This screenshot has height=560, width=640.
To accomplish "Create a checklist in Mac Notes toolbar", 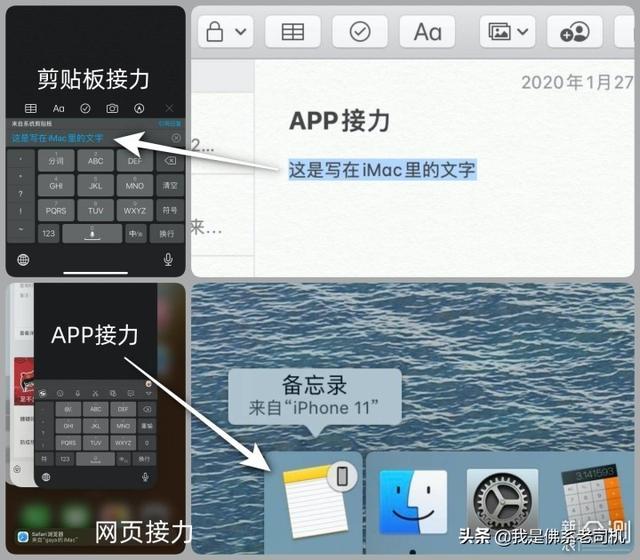I will (x=360, y=31).
